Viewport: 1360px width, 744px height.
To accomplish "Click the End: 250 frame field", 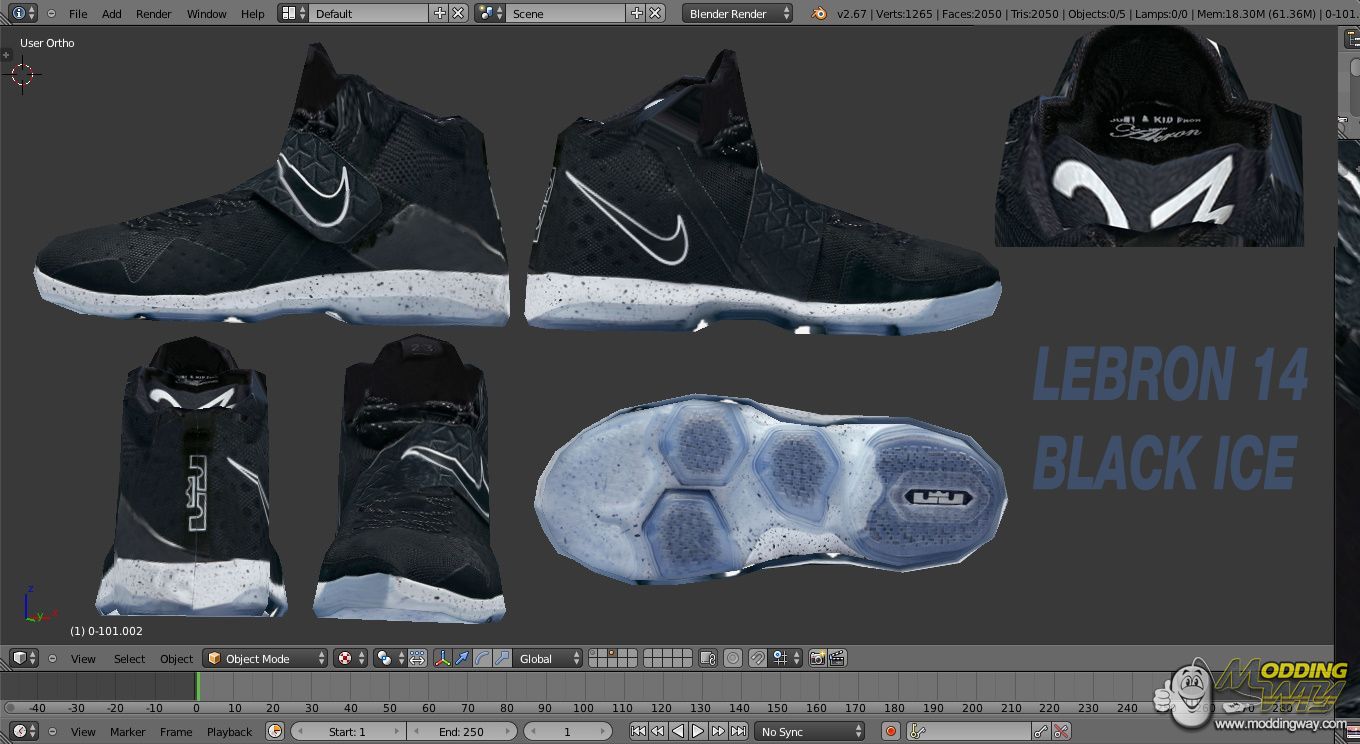I will click(461, 732).
